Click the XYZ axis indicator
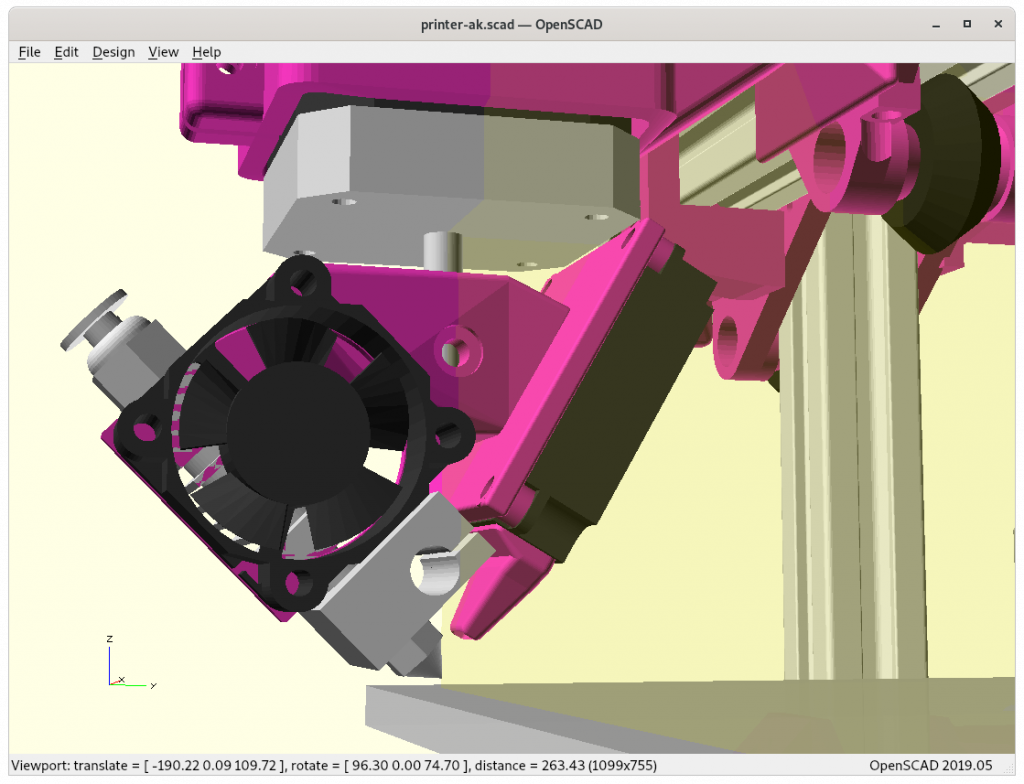Screen dimensions: 1024x784 [x=131, y=662]
